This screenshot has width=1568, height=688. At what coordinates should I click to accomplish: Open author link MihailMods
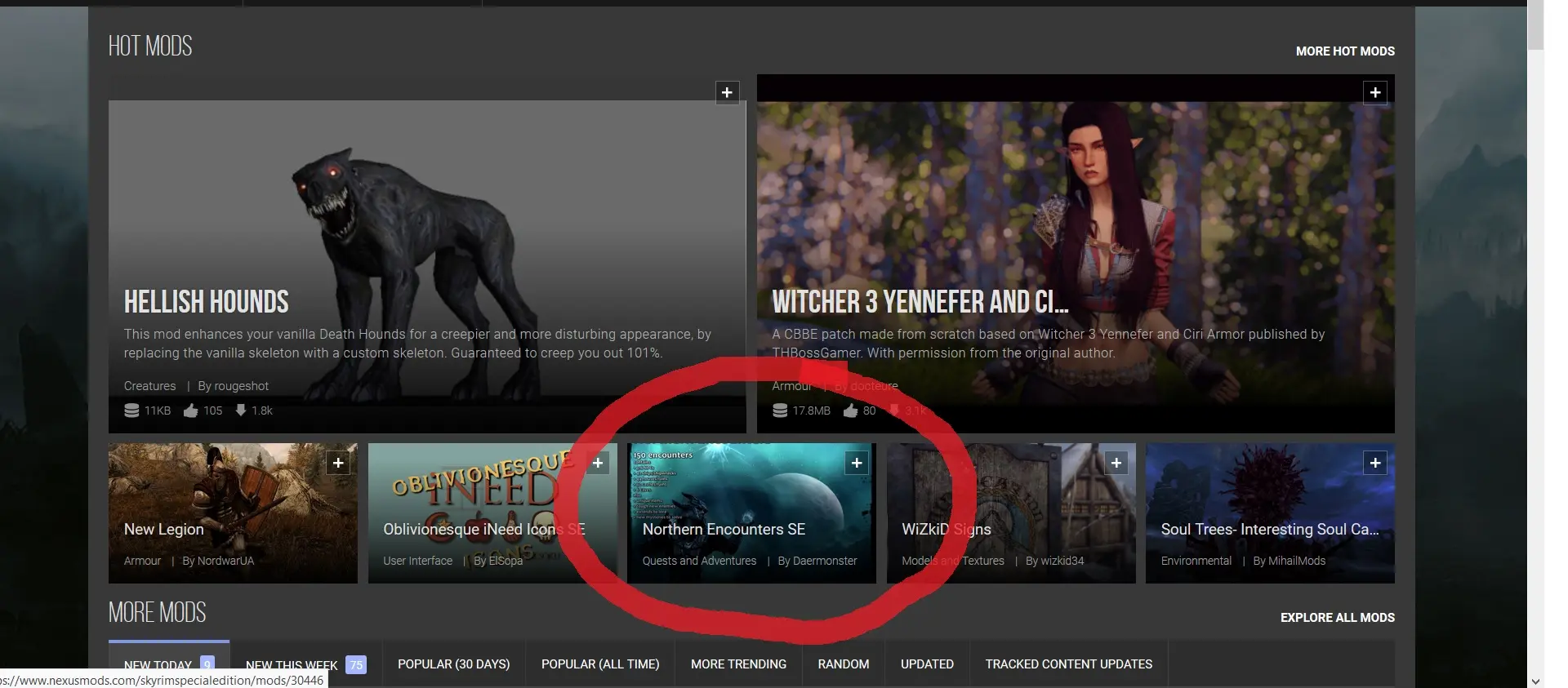(x=1298, y=561)
